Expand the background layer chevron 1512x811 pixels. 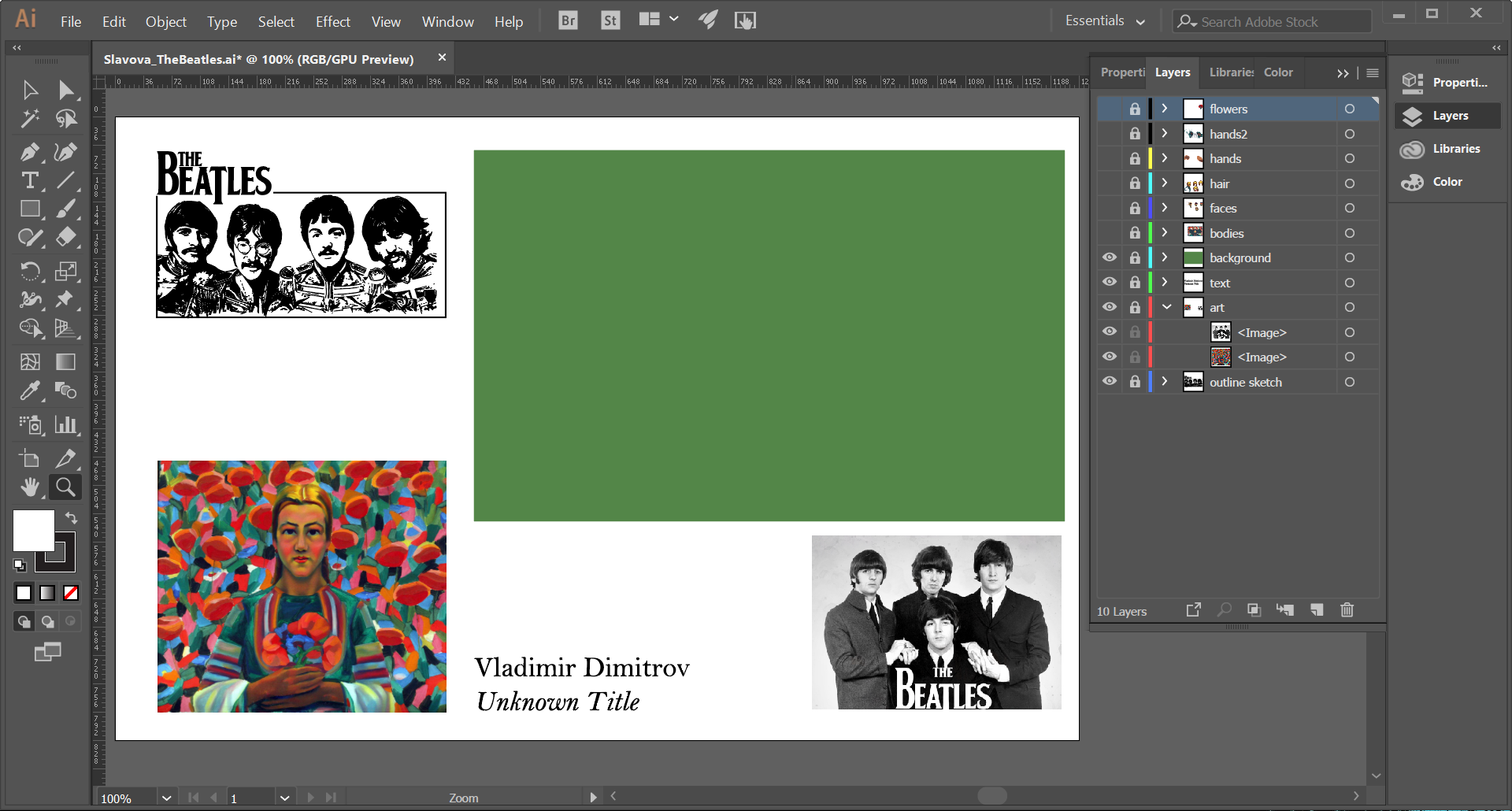[x=1165, y=257]
